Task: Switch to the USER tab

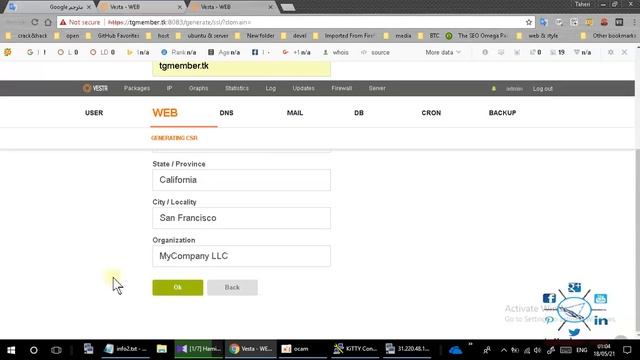Action: tap(94, 113)
